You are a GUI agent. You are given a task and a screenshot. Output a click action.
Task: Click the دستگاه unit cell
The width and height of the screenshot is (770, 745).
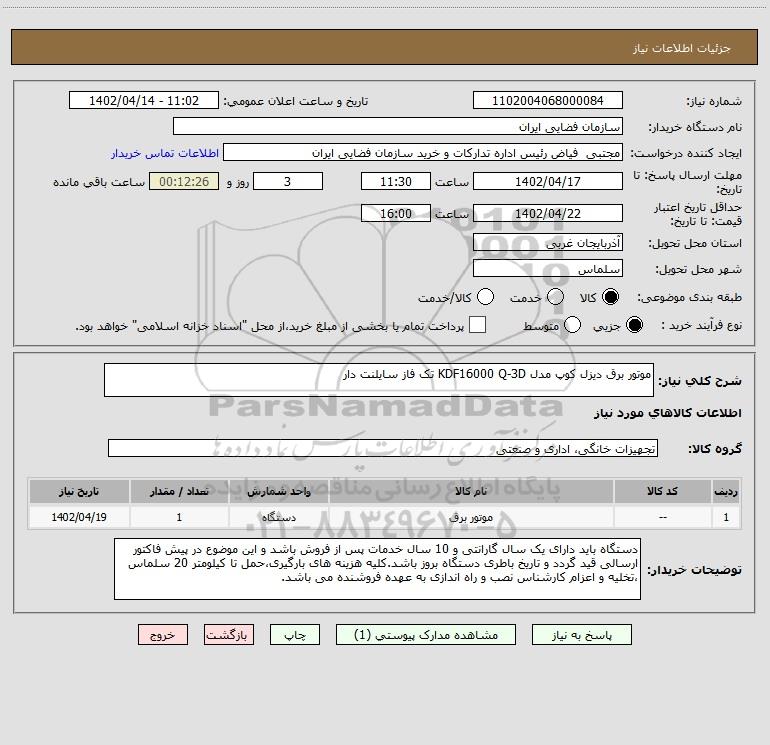[278, 517]
